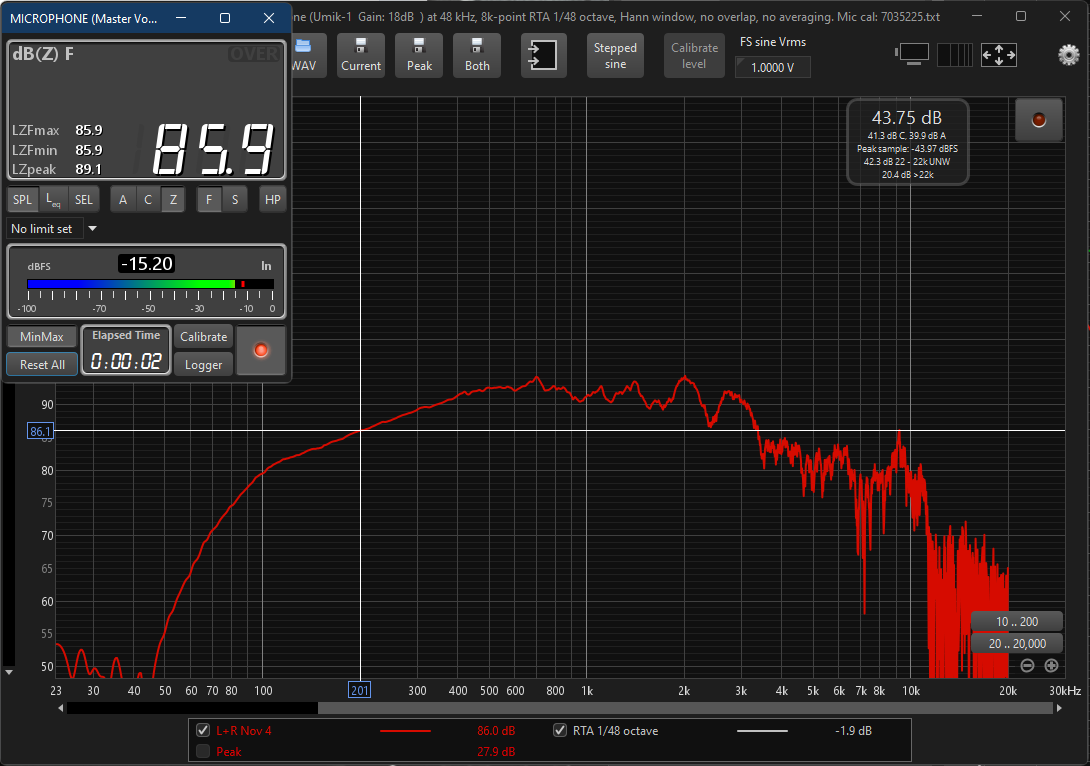Click the 43.75 dB level readout box
Image resolution: width=1090 pixels, height=766 pixels.
pos(907,142)
